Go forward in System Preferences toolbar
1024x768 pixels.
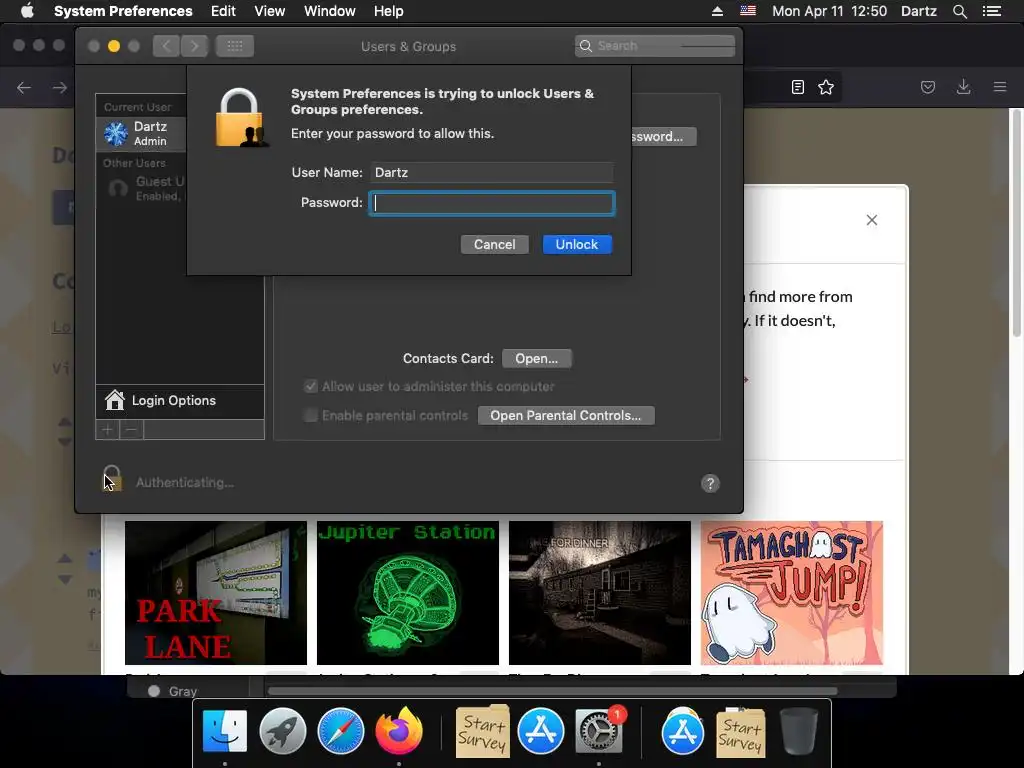click(x=195, y=46)
